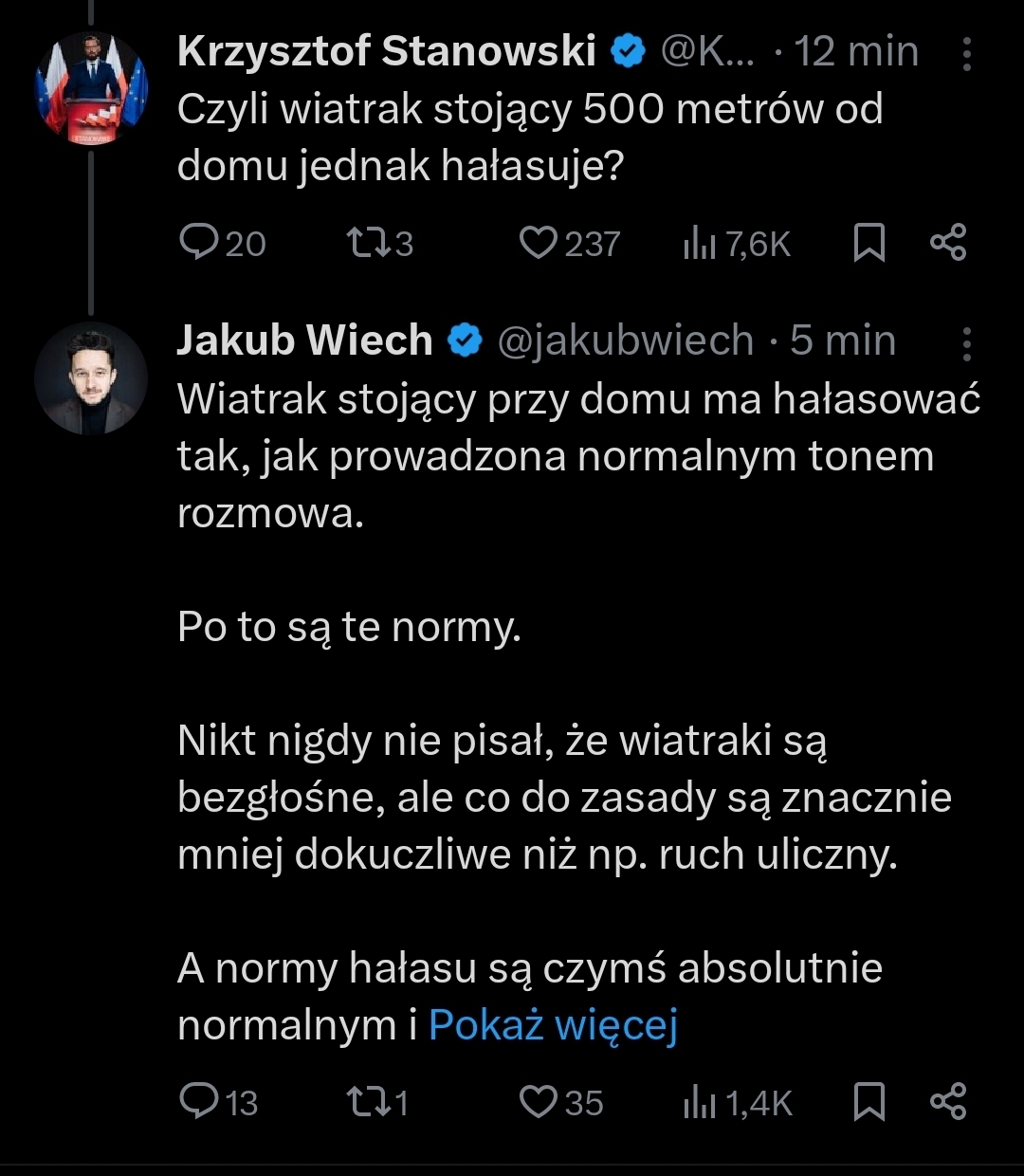Open tweet via 12 min timestamp
This screenshot has height=1176, width=1024.
pyautogui.click(x=857, y=51)
